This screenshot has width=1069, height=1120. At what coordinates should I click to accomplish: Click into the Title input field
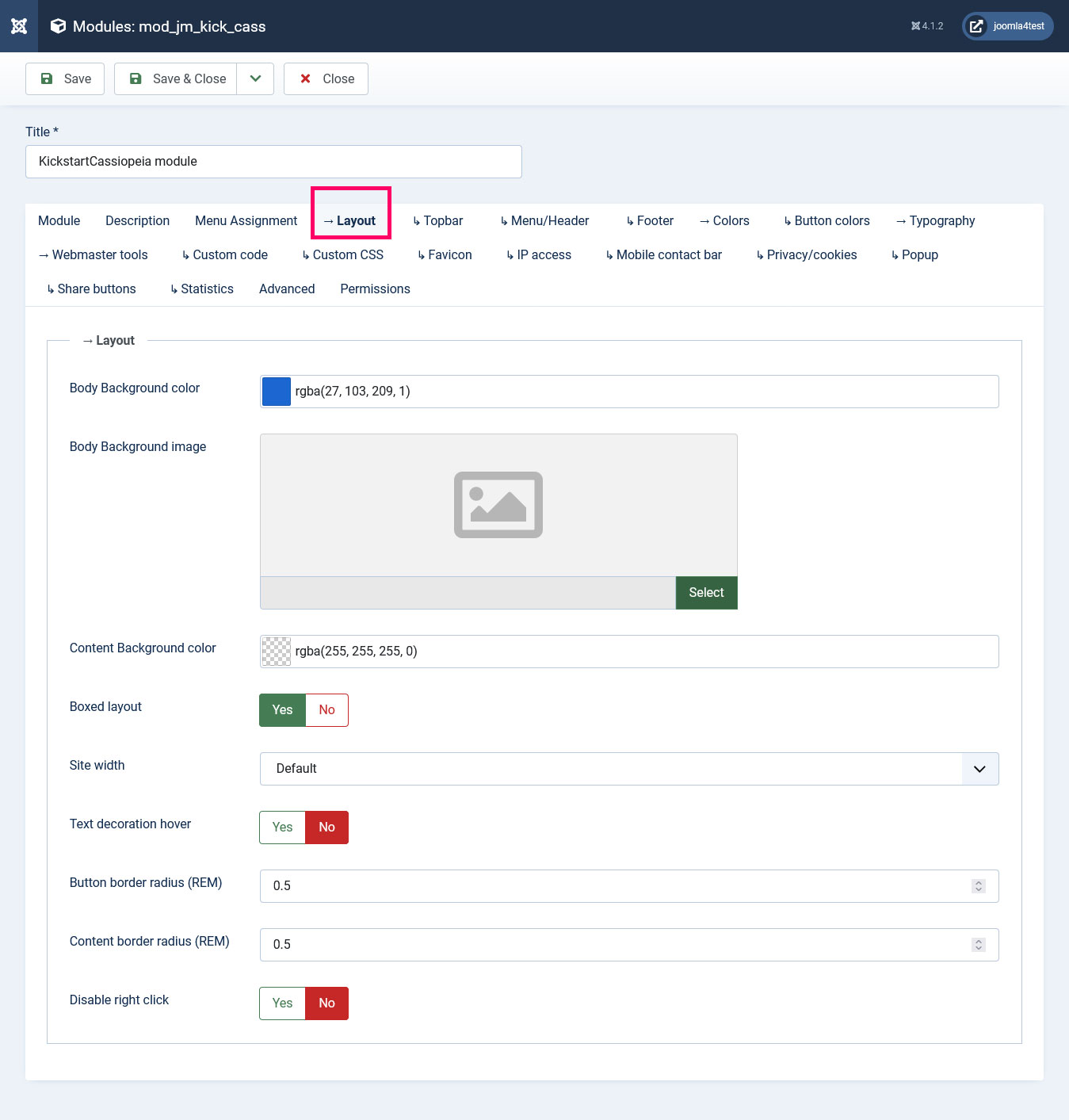pyautogui.click(x=273, y=162)
